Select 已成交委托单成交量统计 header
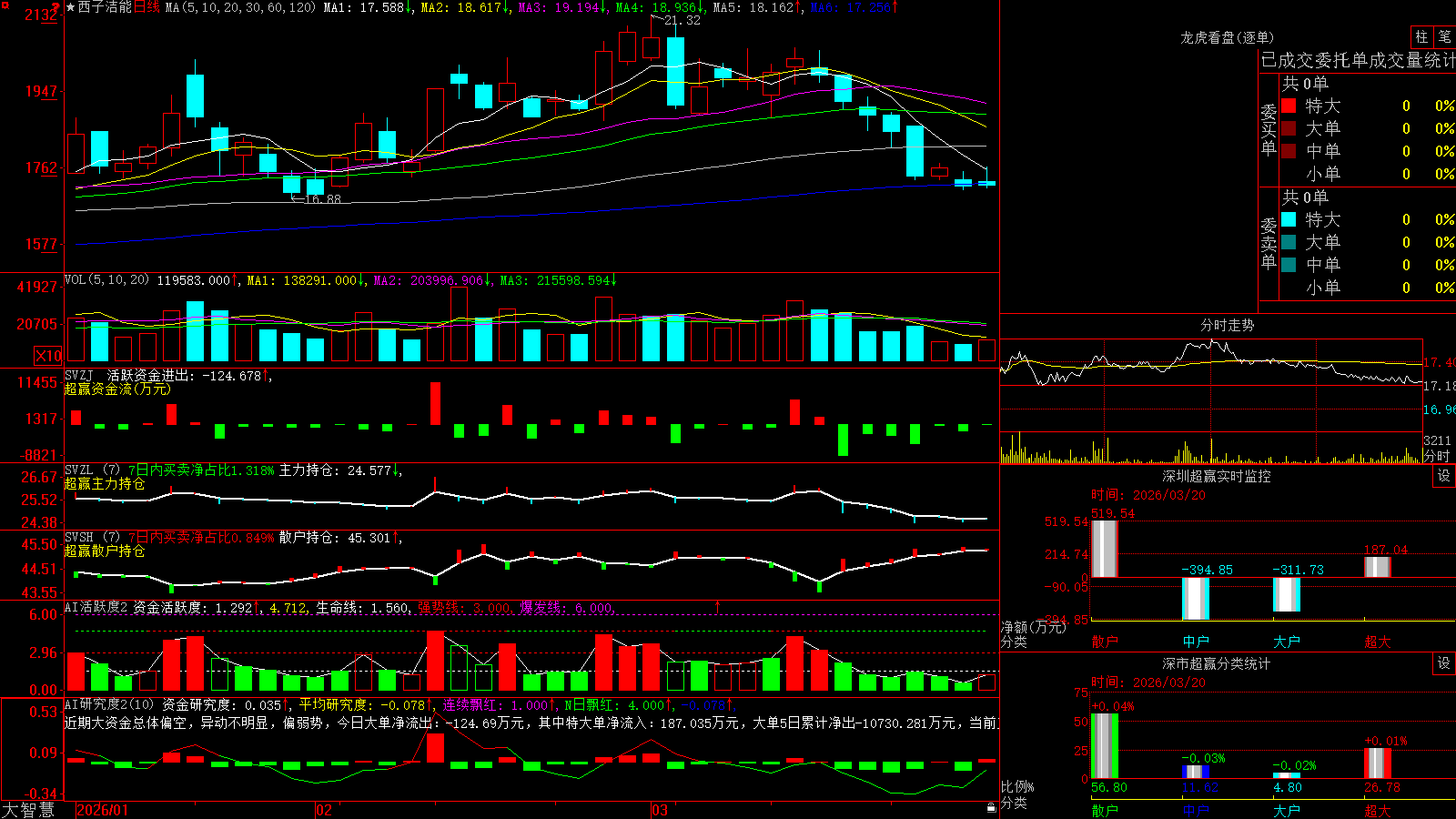This screenshot has width=1456, height=819. pyautogui.click(x=1358, y=60)
